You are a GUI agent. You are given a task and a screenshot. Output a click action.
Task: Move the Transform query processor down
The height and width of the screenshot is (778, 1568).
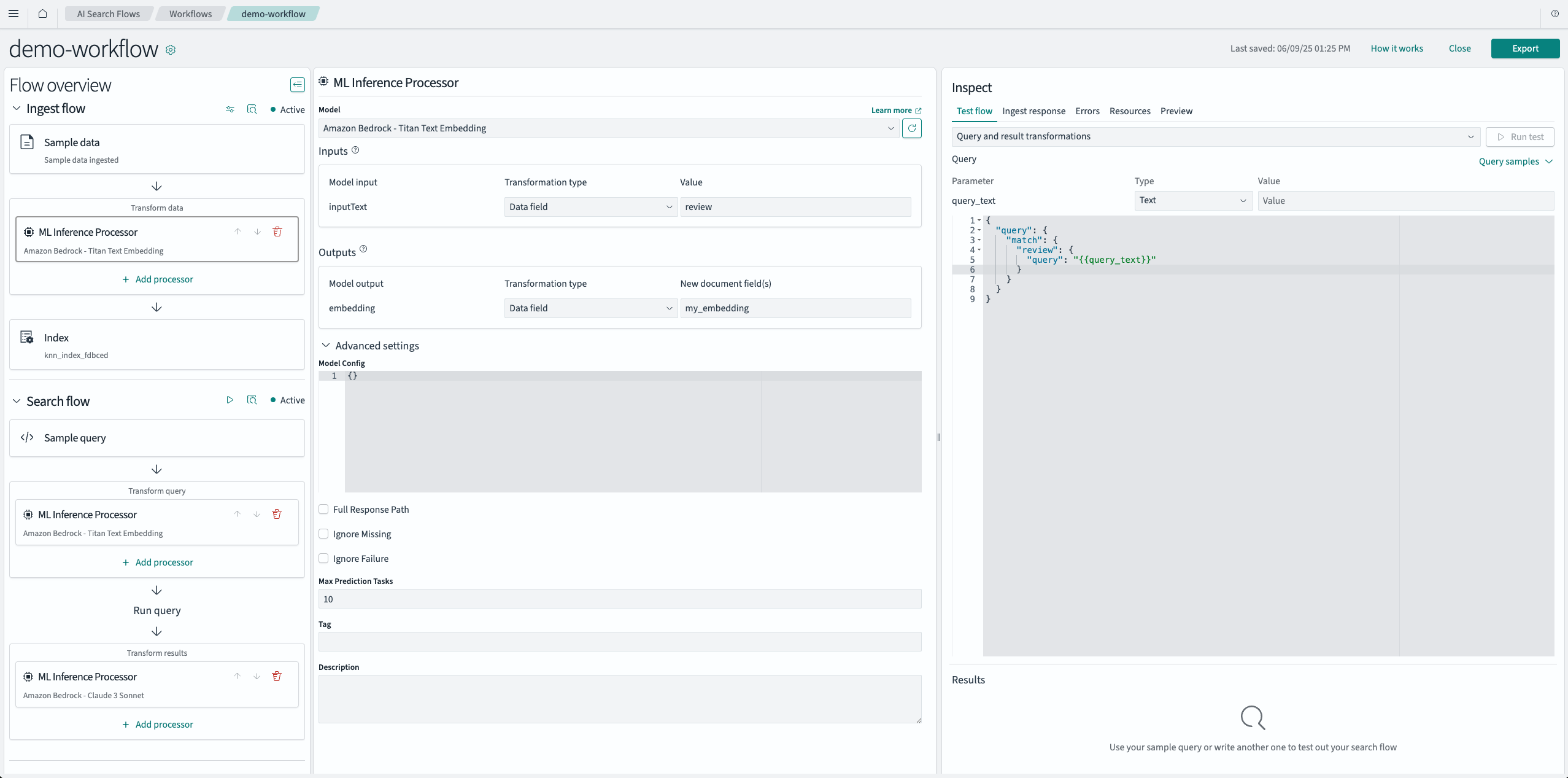pyautogui.click(x=257, y=514)
